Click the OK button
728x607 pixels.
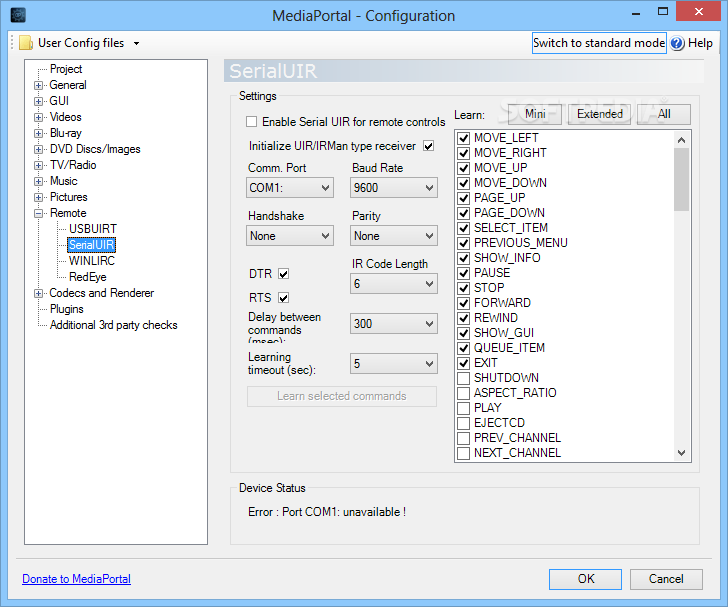585,579
